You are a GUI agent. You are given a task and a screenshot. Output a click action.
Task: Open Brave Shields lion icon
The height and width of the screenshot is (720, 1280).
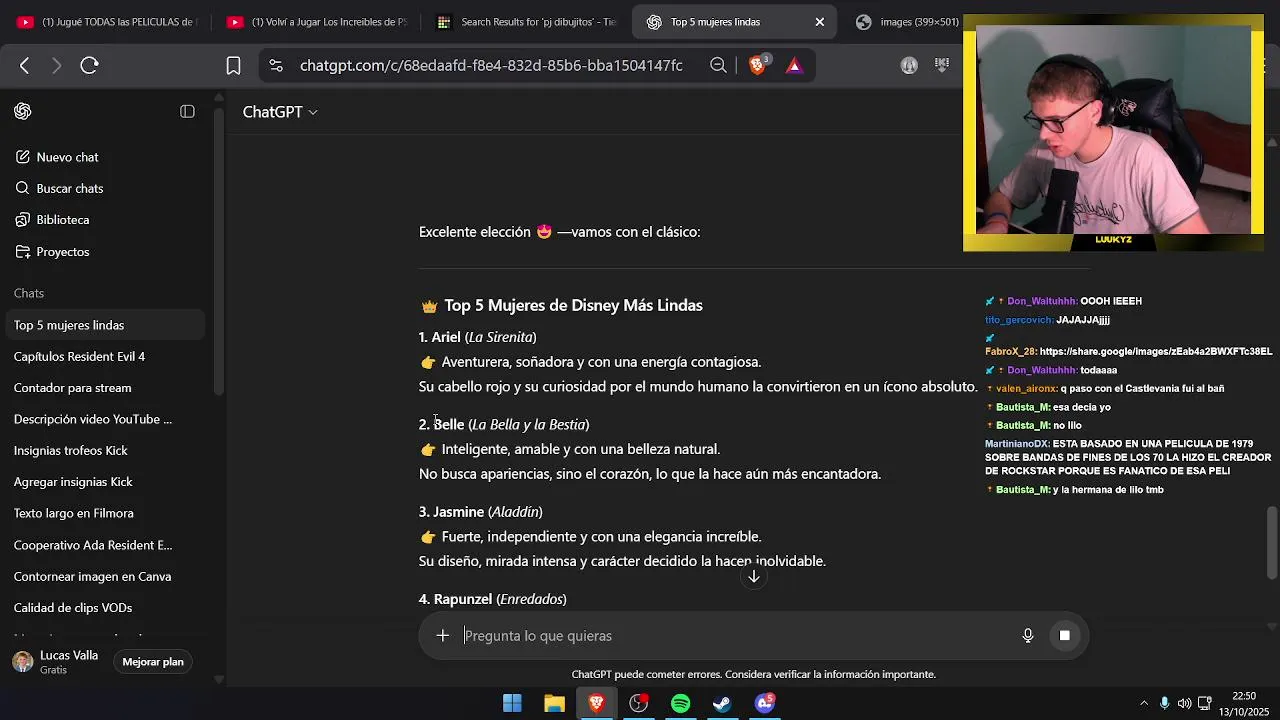click(x=758, y=65)
